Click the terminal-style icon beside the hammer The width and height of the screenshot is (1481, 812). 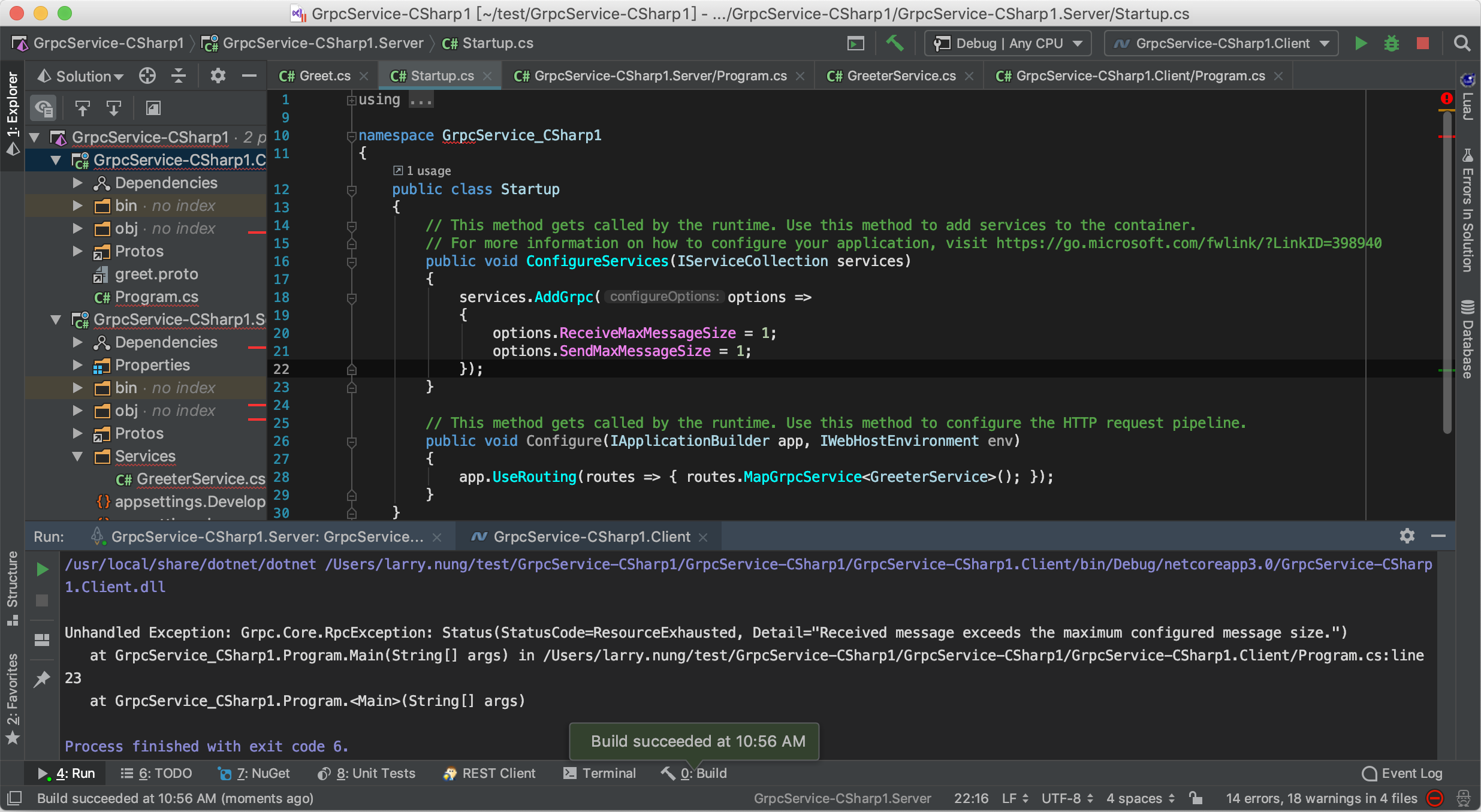pyautogui.click(x=855, y=43)
